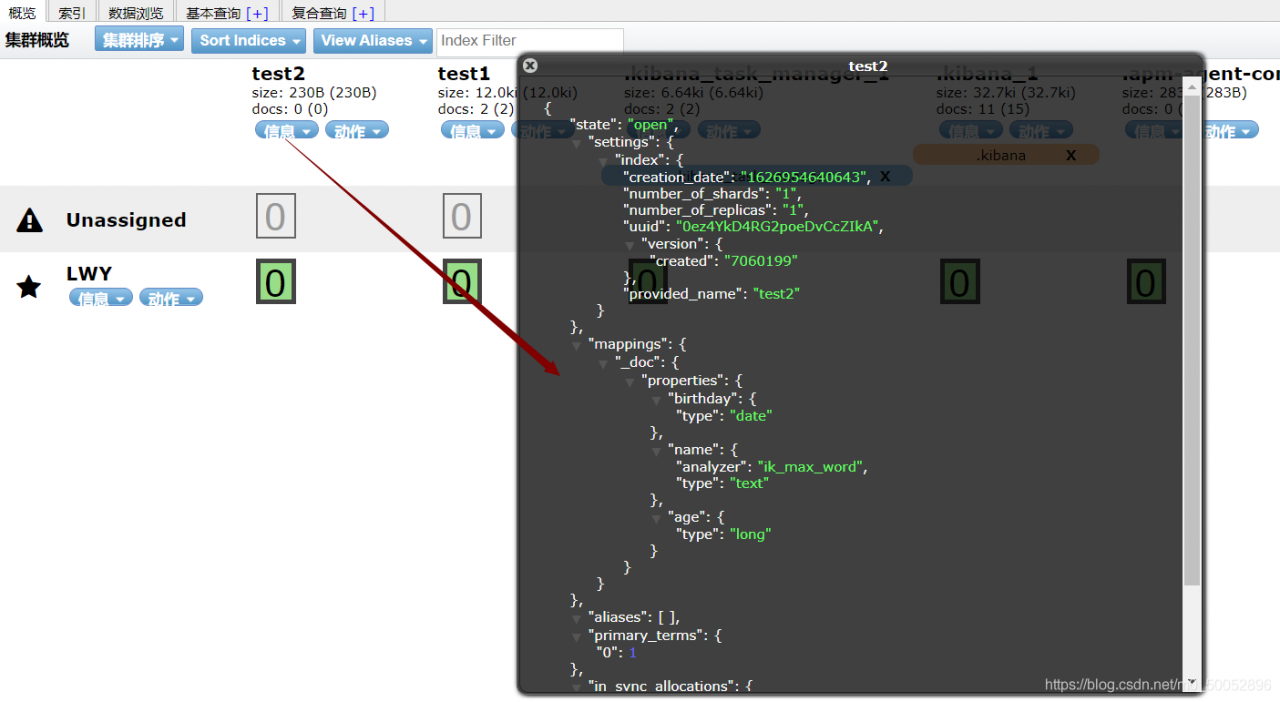Screen dimensions: 1280x702
Task: Open 信息 menu under test2 index
Action: click(287, 130)
